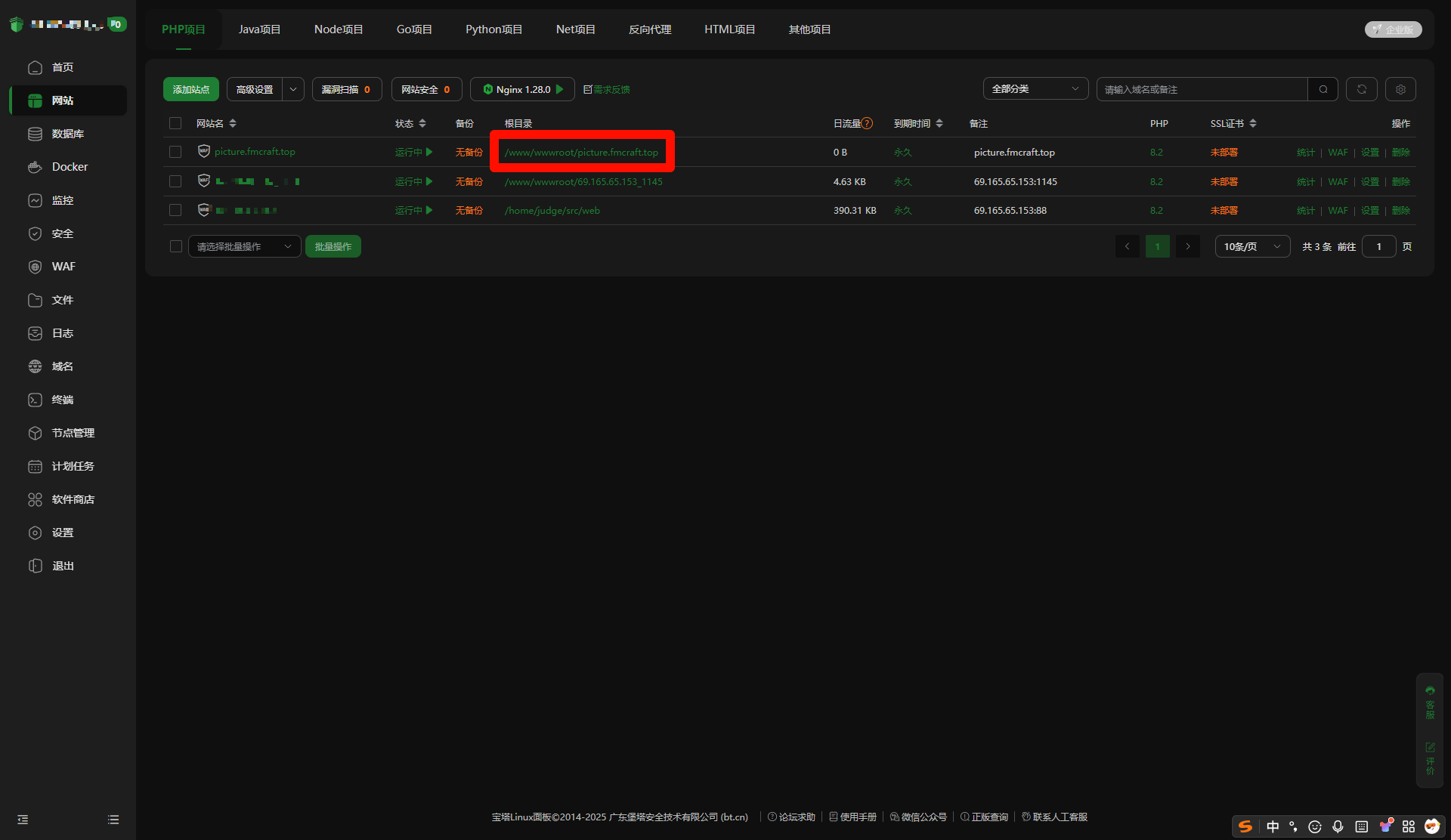Image resolution: width=1451 pixels, height=840 pixels.
Task: Click the refresh list icon
Action: pos(1361,89)
